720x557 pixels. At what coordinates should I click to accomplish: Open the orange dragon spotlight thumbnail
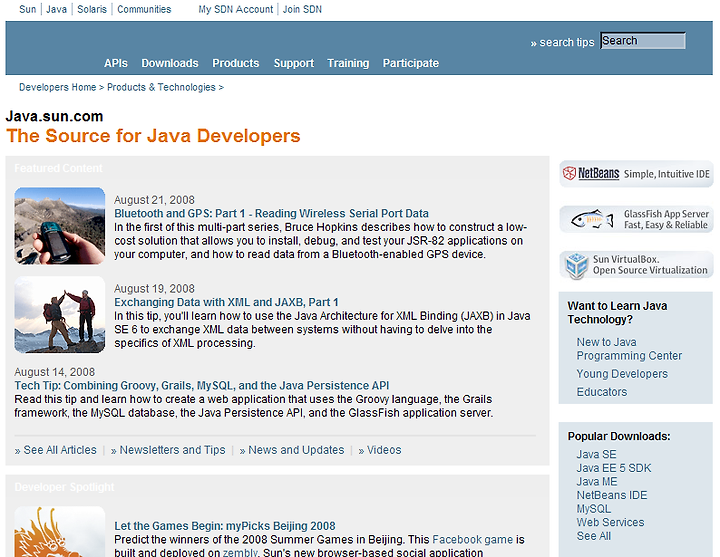pyautogui.click(x=60, y=532)
